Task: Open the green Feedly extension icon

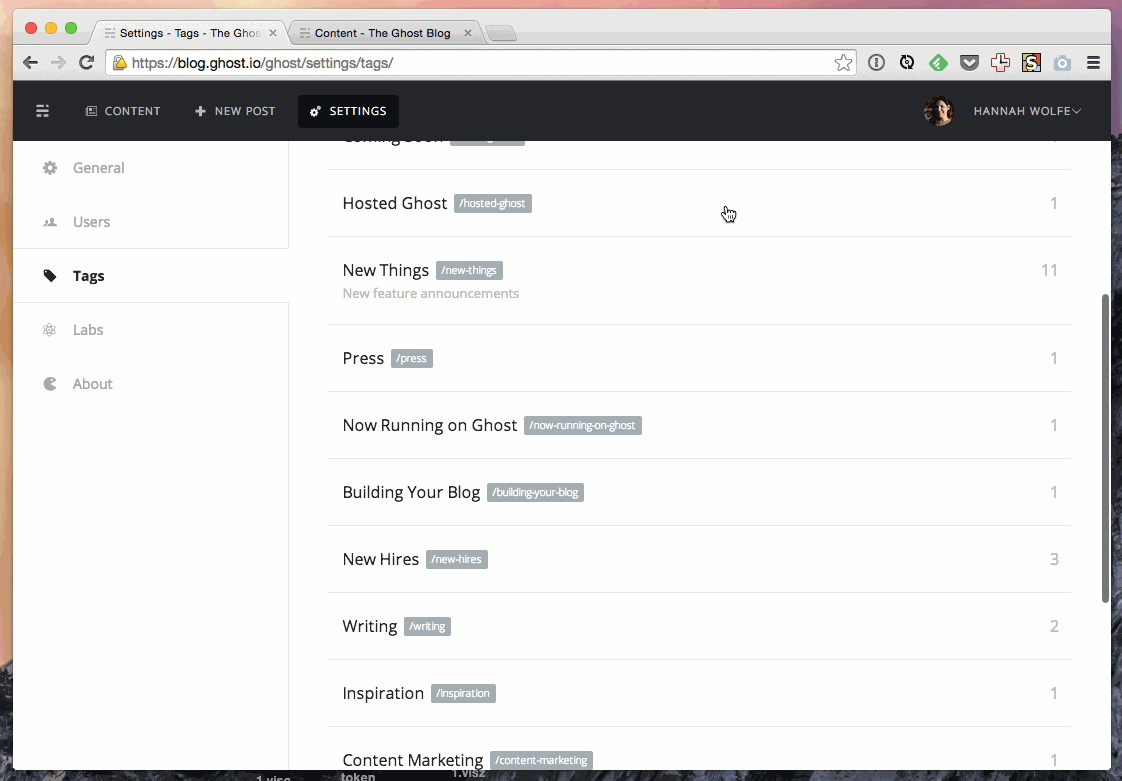Action: pos(938,63)
